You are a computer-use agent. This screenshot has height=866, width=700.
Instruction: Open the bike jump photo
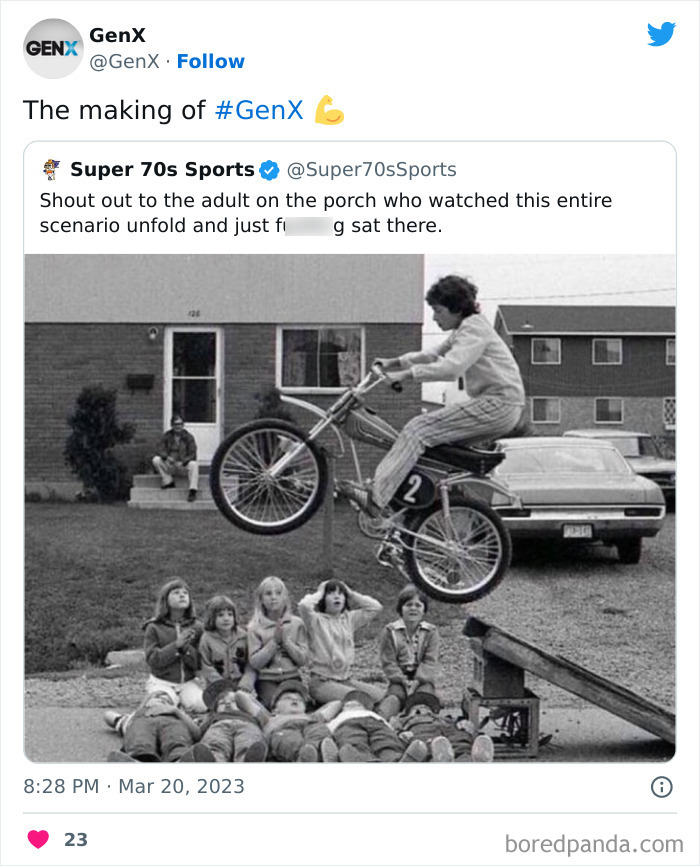pos(350,508)
